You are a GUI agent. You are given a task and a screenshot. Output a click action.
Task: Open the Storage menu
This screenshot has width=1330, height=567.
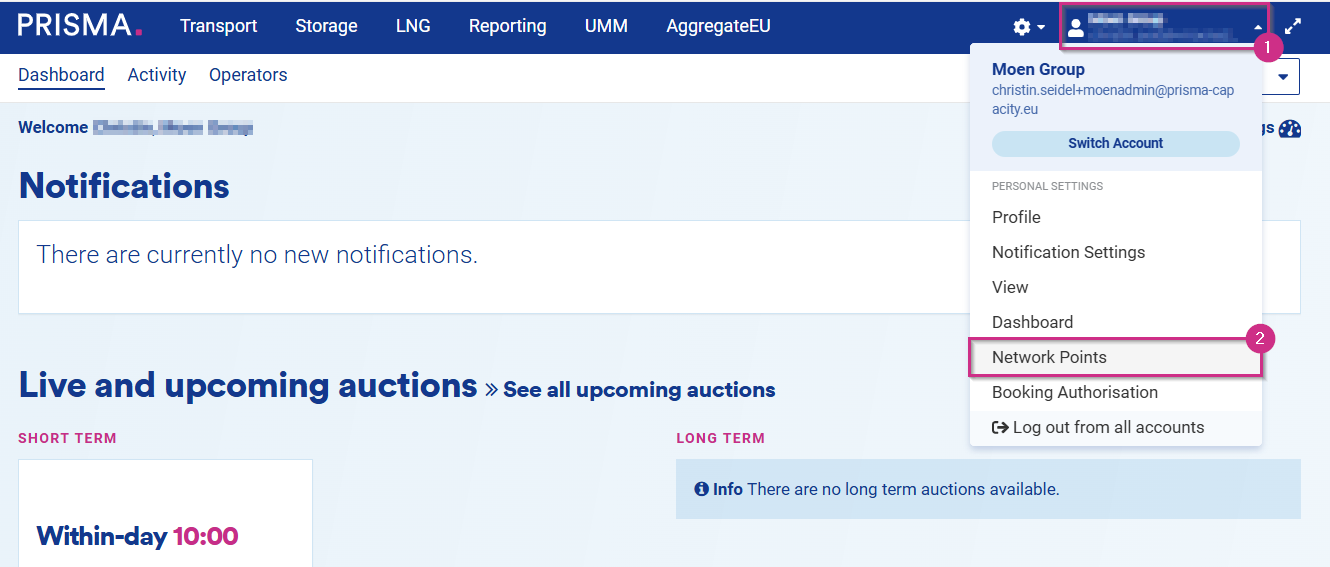[x=326, y=26]
